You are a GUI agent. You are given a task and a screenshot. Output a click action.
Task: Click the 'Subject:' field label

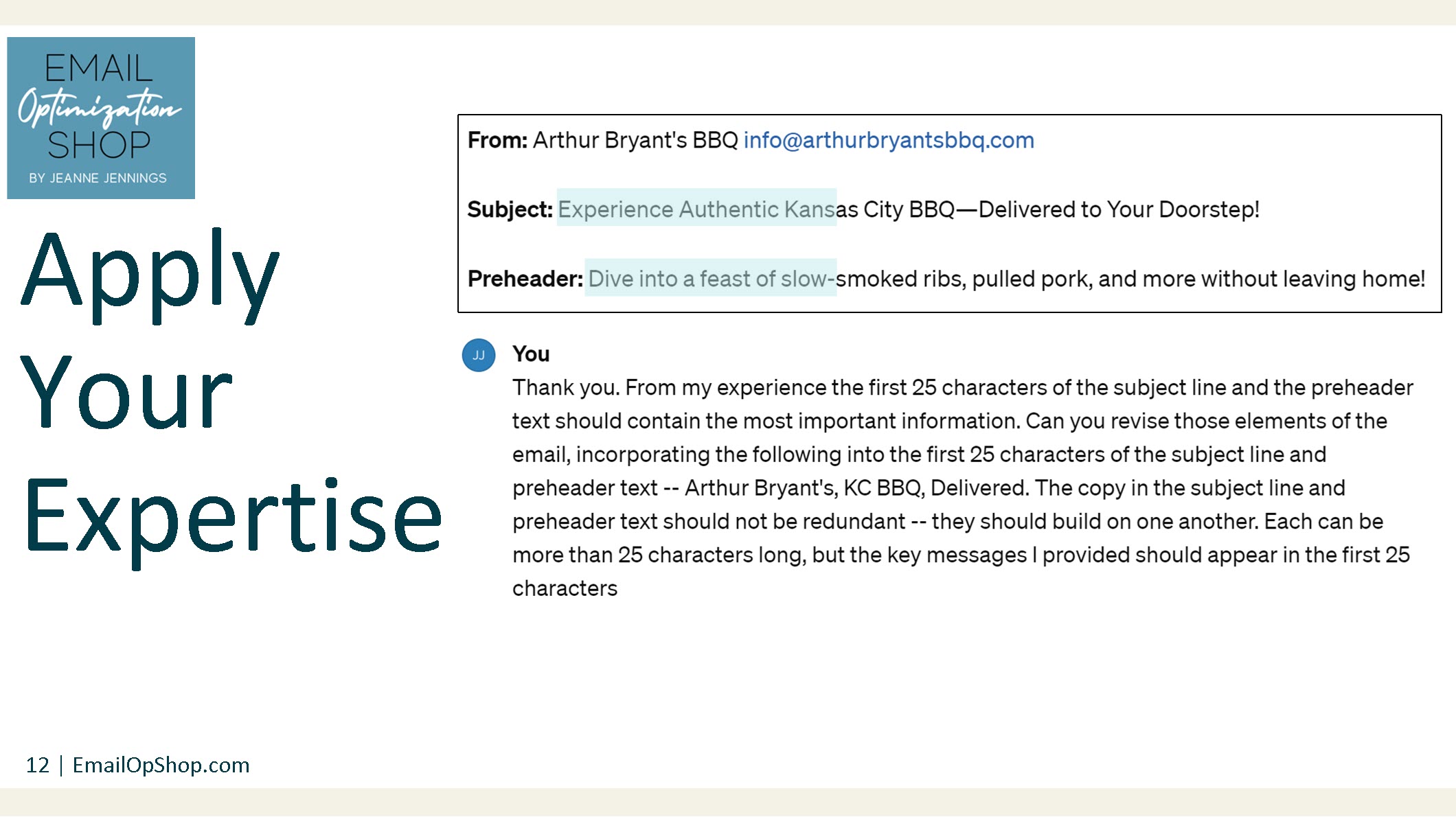[510, 209]
